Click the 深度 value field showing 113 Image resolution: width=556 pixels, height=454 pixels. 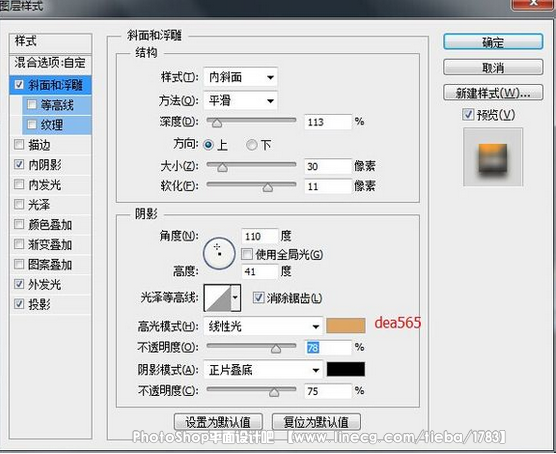pos(328,122)
